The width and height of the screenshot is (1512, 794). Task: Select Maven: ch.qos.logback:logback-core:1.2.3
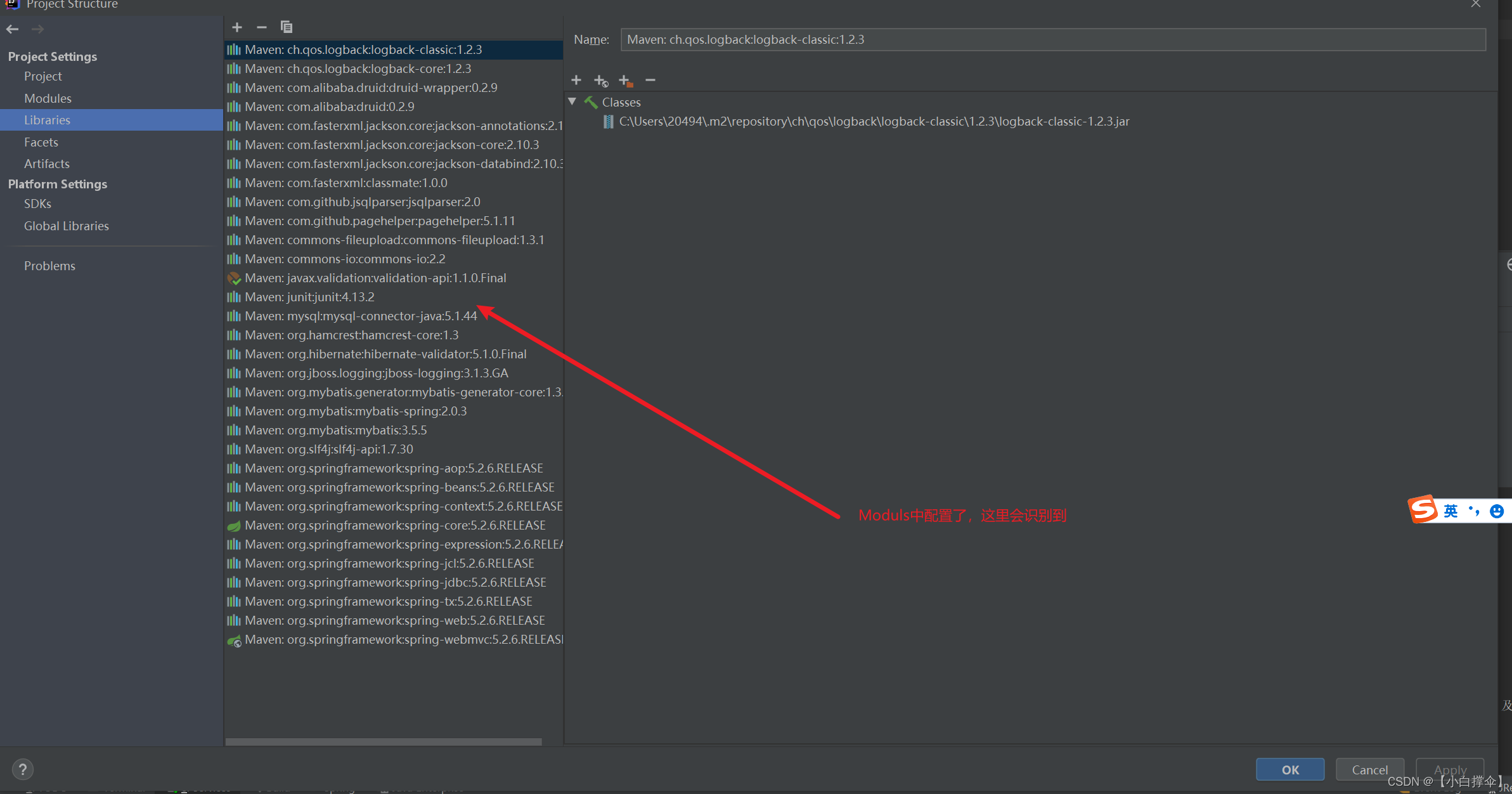click(x=393, y=68)
